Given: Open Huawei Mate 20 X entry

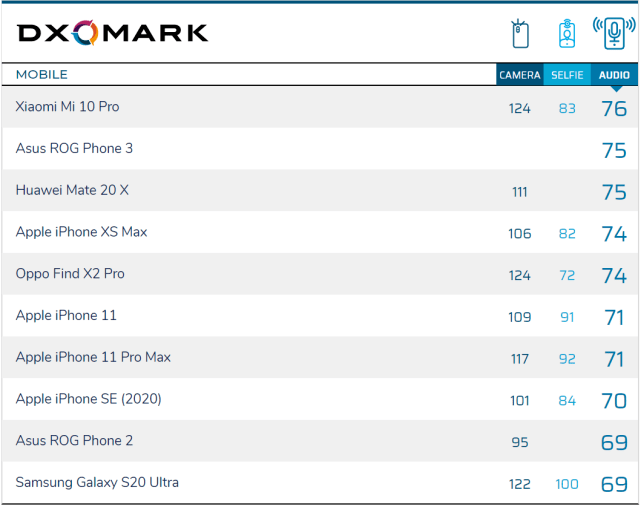Looking at the screenshot, I should (72, 190).
